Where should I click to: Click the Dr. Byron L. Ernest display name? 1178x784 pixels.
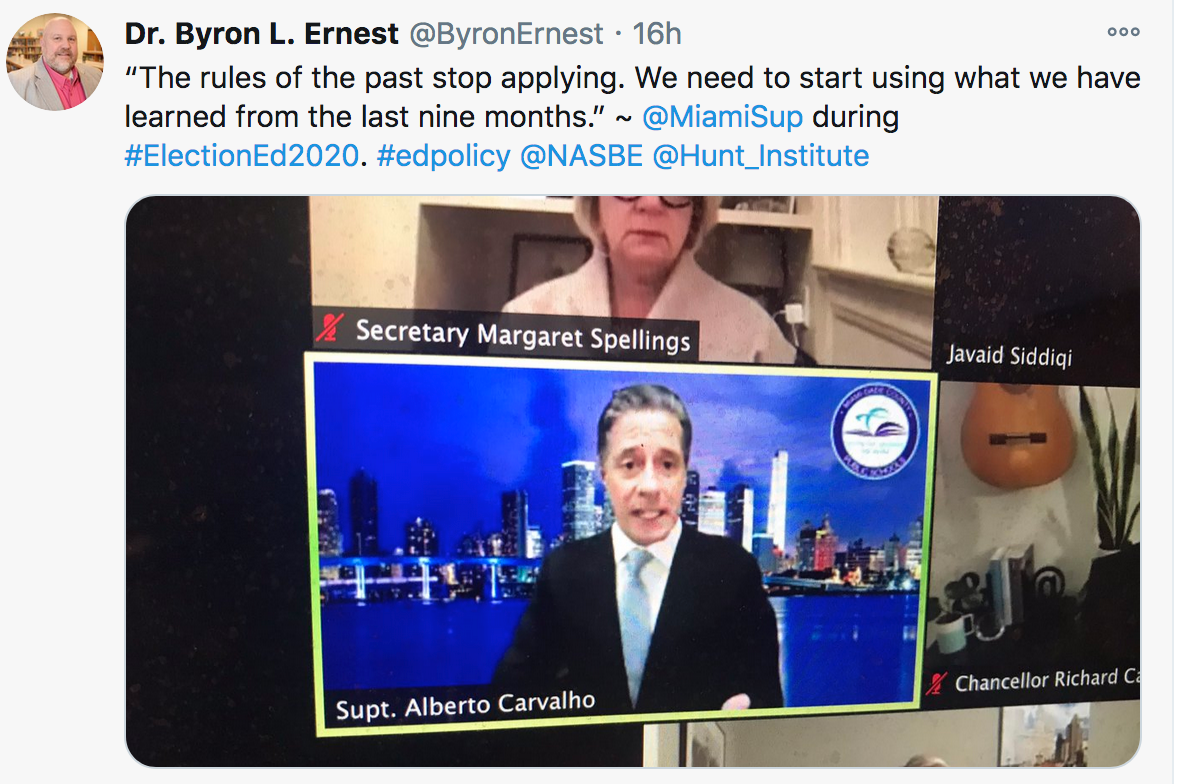[261, 34]
